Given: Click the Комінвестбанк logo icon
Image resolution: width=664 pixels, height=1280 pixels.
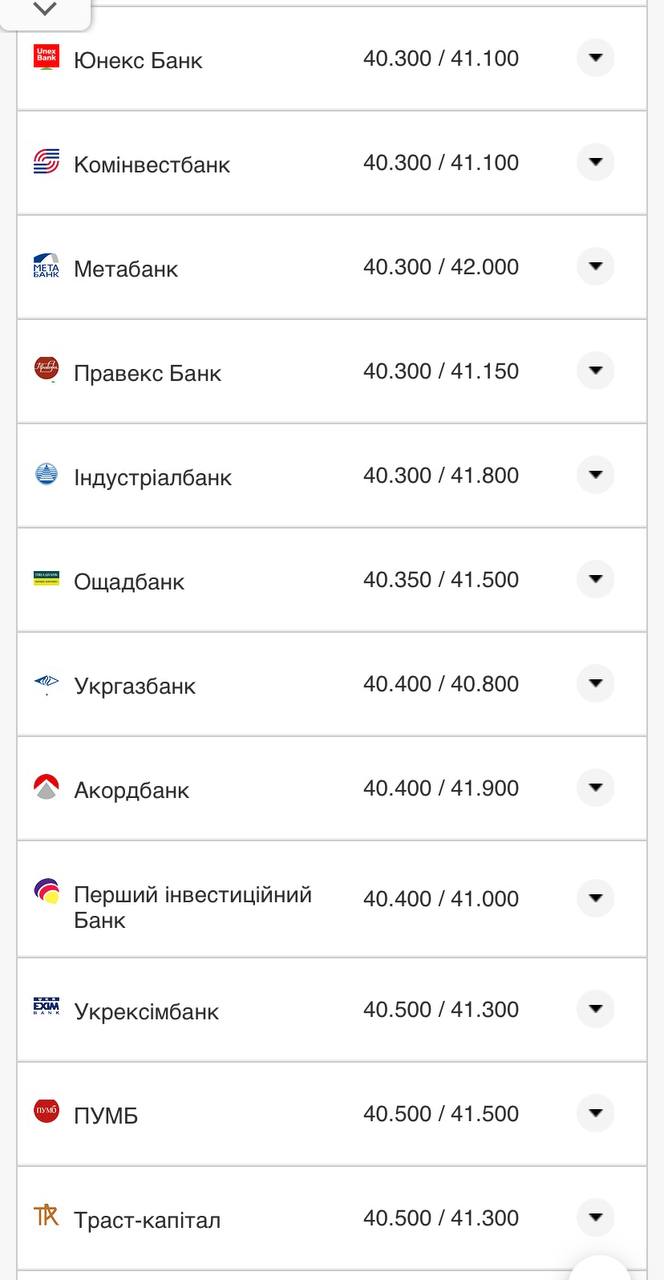Looking at the screenshot, I should [46, 162].
